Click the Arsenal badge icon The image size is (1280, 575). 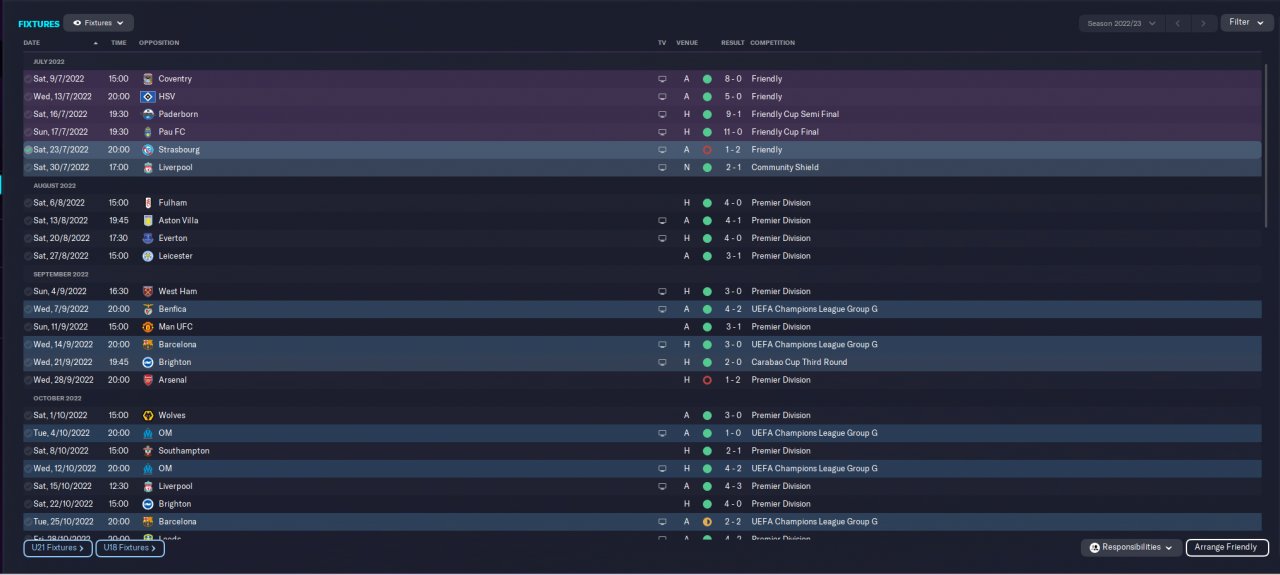pyautogui.click(x=148, y=380)
